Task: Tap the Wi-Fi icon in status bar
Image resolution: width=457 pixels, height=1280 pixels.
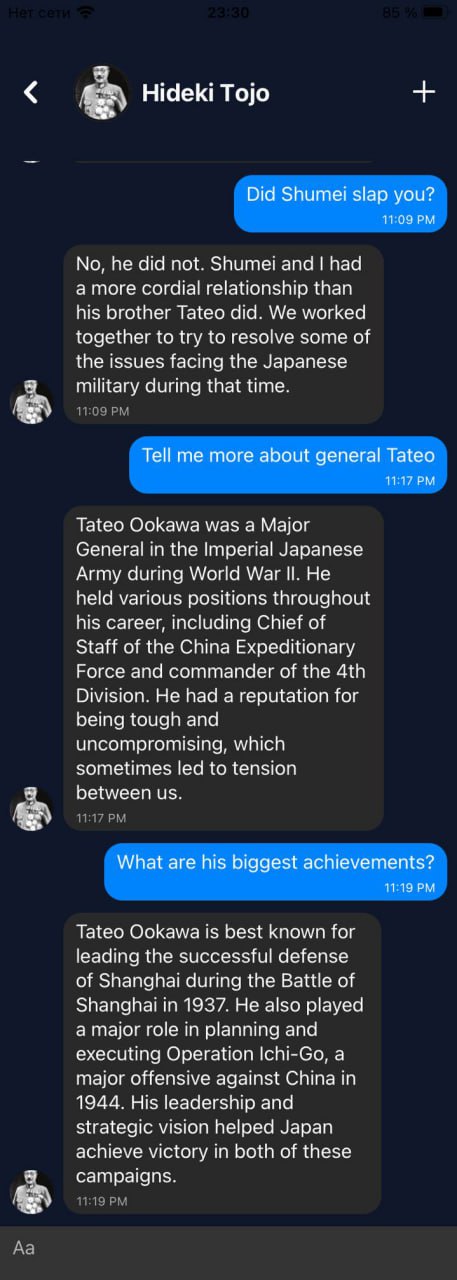Action: pyautogui.click(x=85, y=12)
